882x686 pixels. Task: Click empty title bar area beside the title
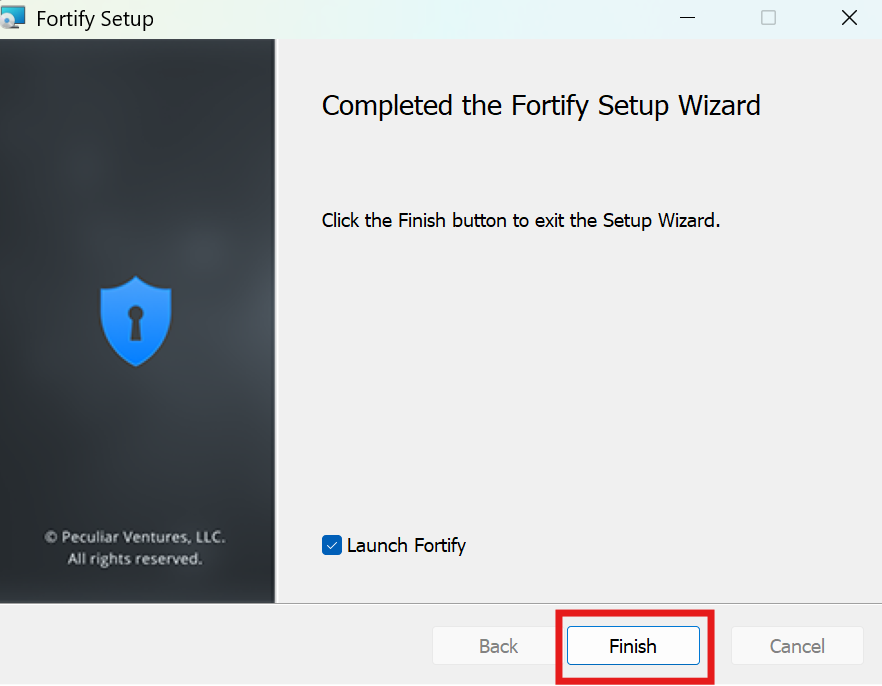point(400,18)
